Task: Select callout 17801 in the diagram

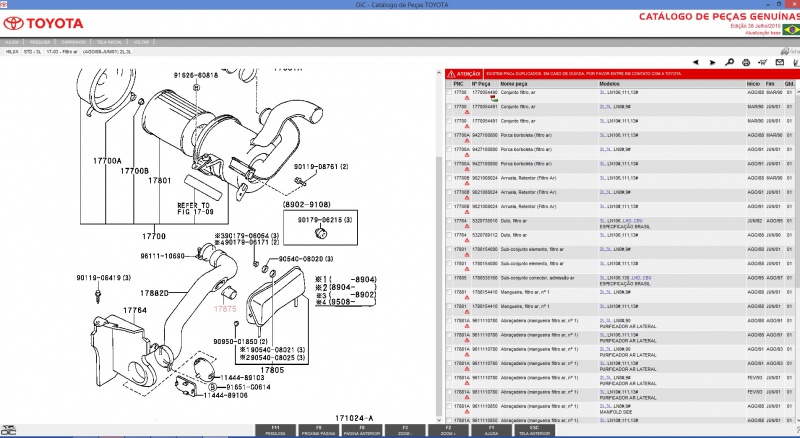Action: click(x=160, y=181)
